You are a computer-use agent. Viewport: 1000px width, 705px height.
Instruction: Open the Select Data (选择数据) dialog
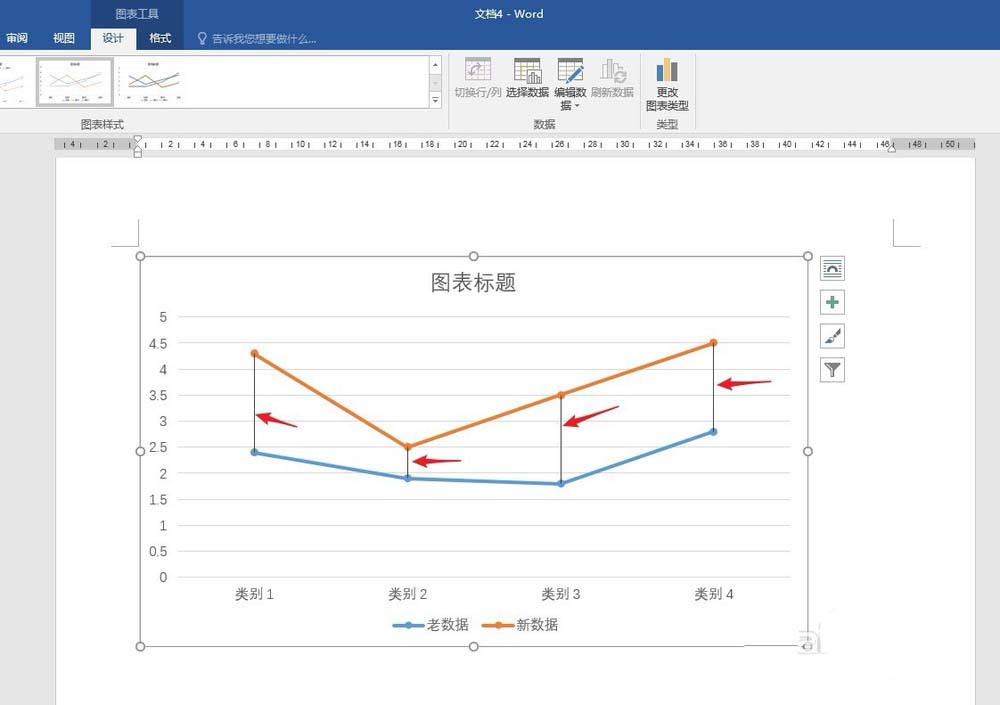tap(528, 78)
